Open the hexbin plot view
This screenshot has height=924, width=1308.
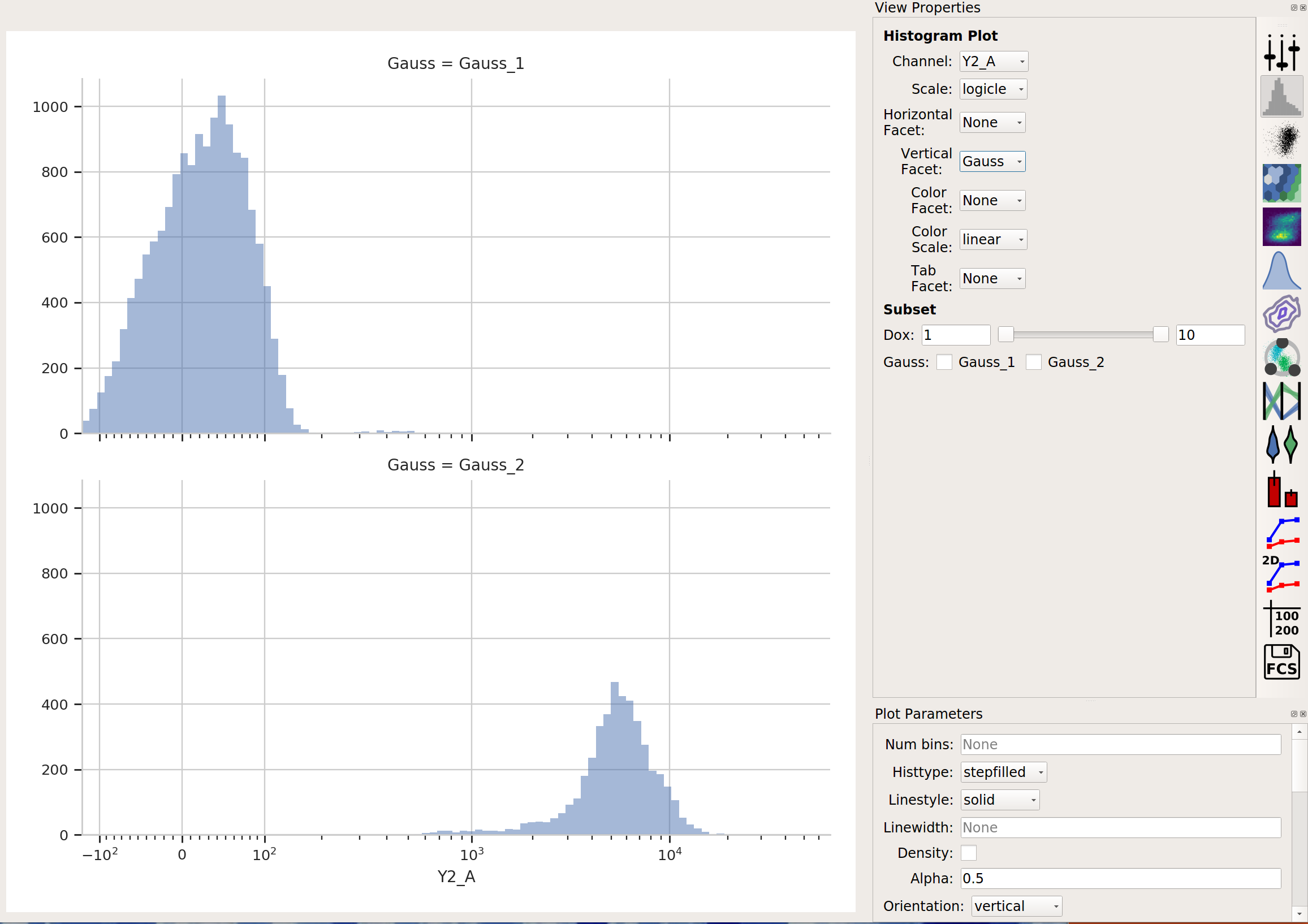coord(1281,183)
